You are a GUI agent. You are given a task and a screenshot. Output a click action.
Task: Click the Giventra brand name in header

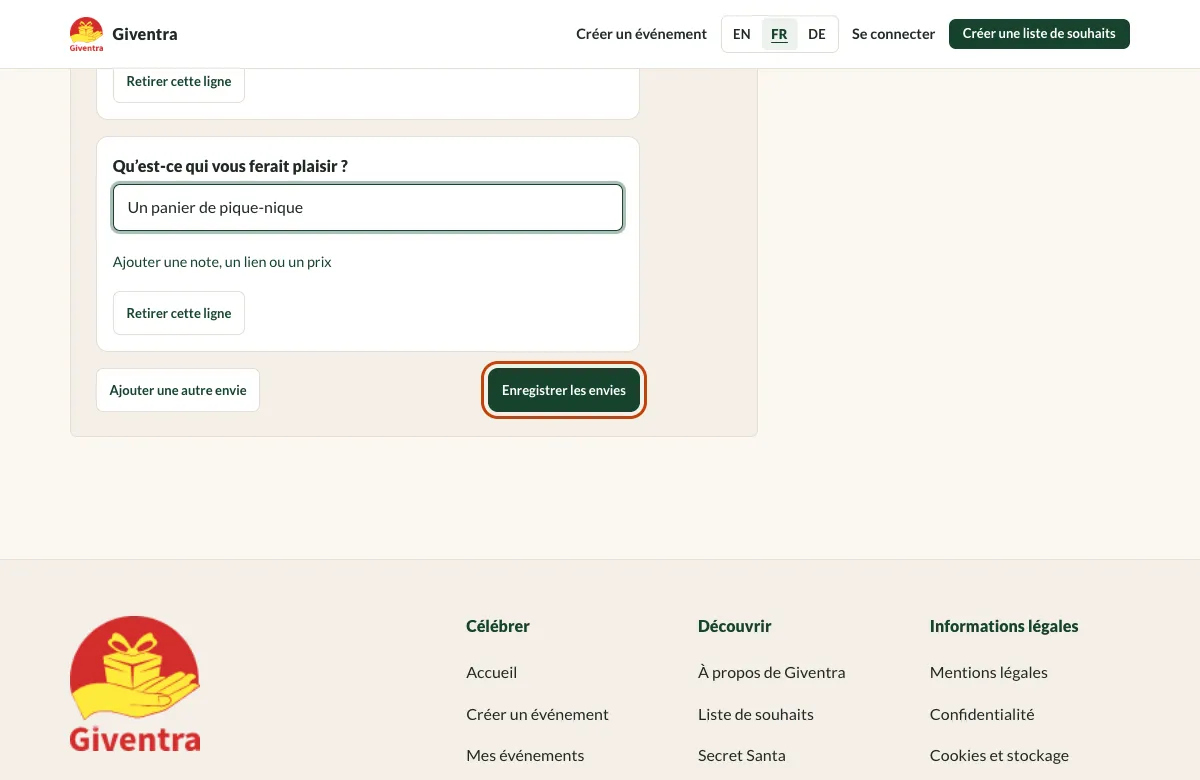click(x=145, y=34)
